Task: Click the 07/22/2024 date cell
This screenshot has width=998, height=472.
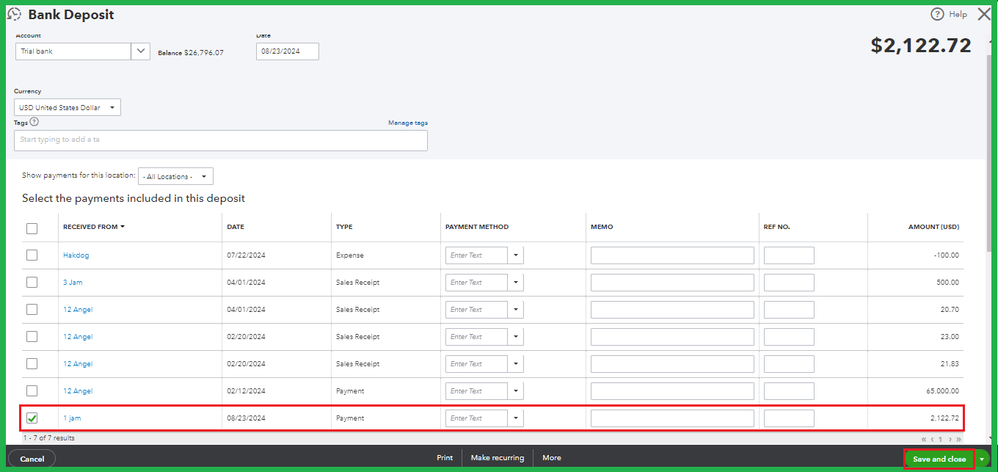Action: coord(244,255)
